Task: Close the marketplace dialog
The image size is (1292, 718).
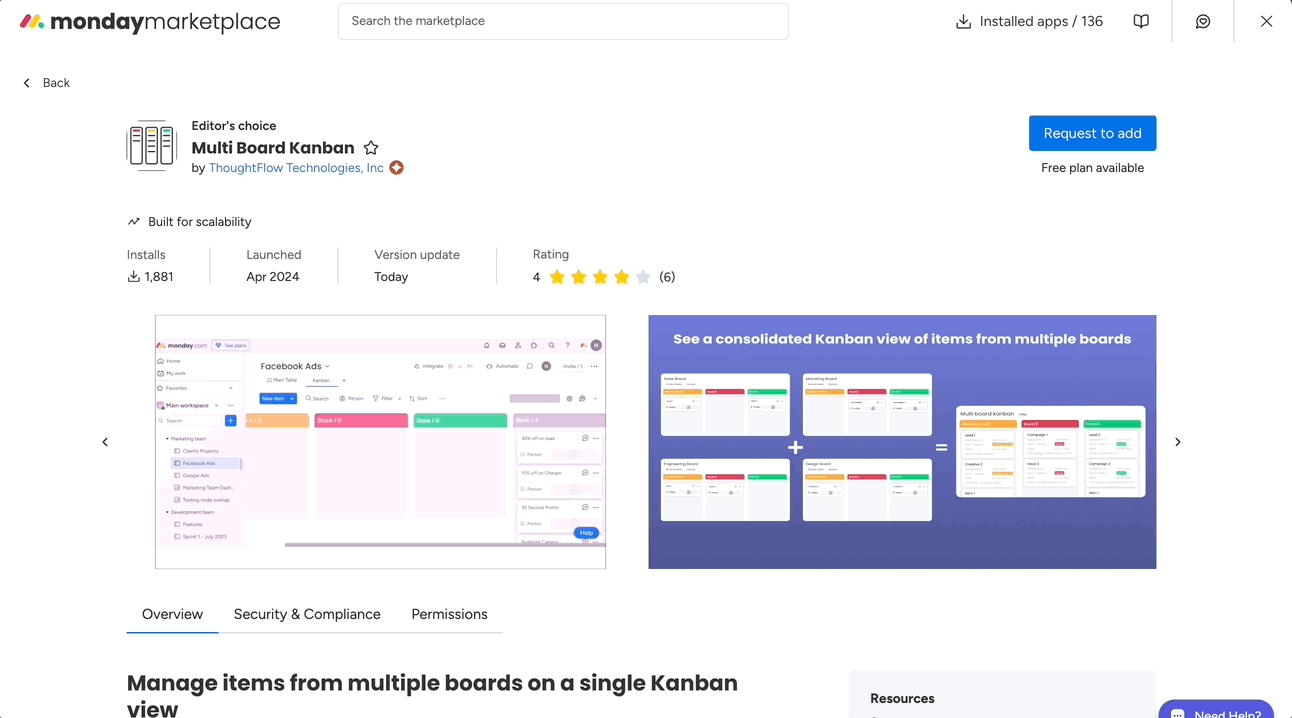Action: [1266, 21]
